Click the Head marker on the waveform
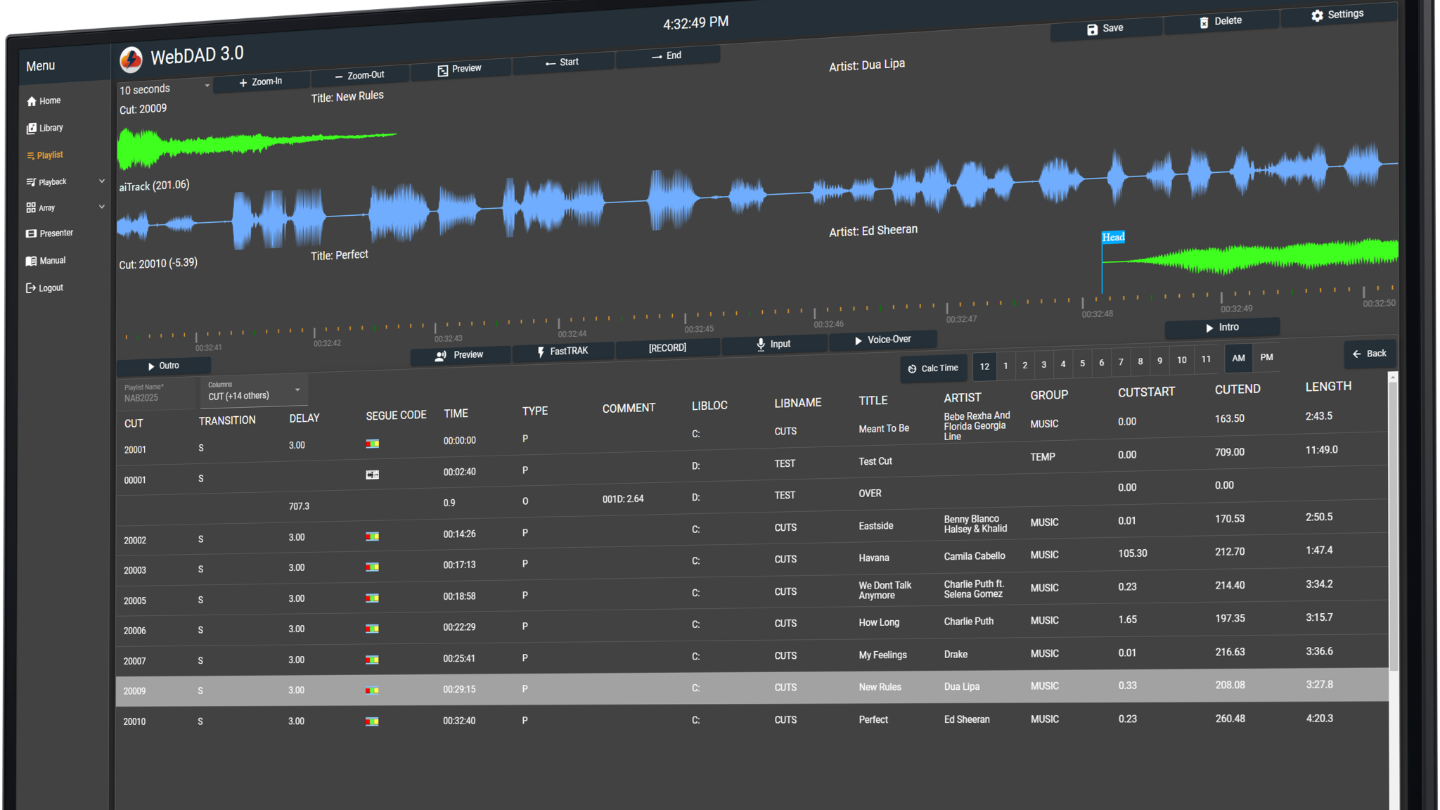Screen dimensions: 1440x810 [1113, 237]
